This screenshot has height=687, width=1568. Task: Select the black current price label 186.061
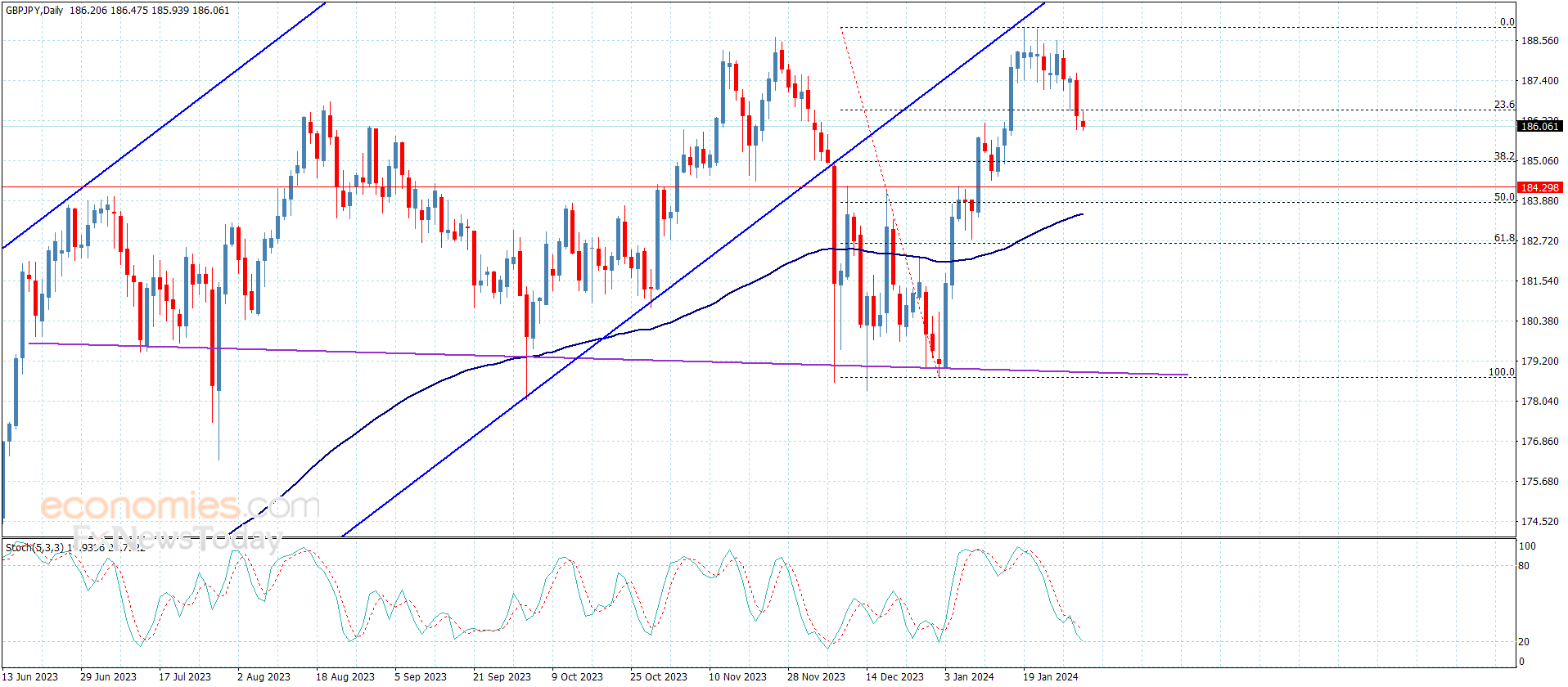click(1539, 126)
